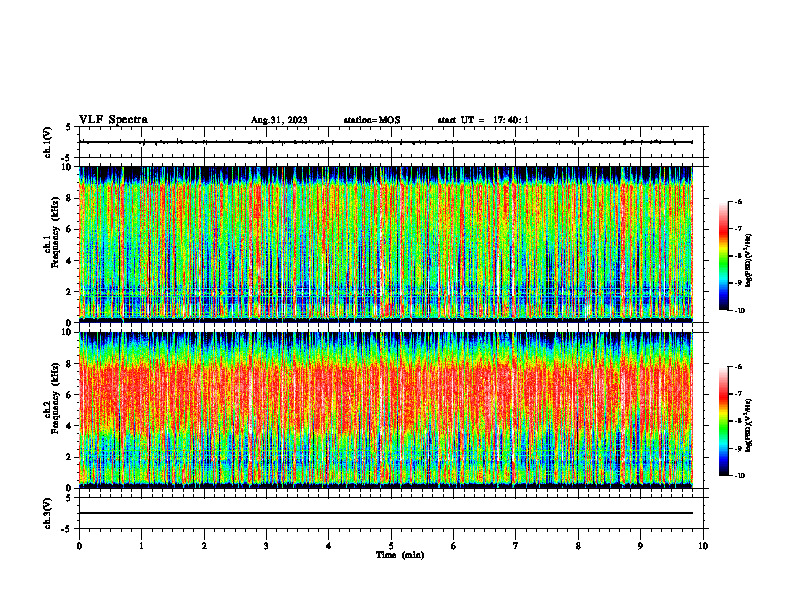Click the "ch.1(V)" waveform axis label
Viewport: 792px width, 612px height.
coord(47,142)
